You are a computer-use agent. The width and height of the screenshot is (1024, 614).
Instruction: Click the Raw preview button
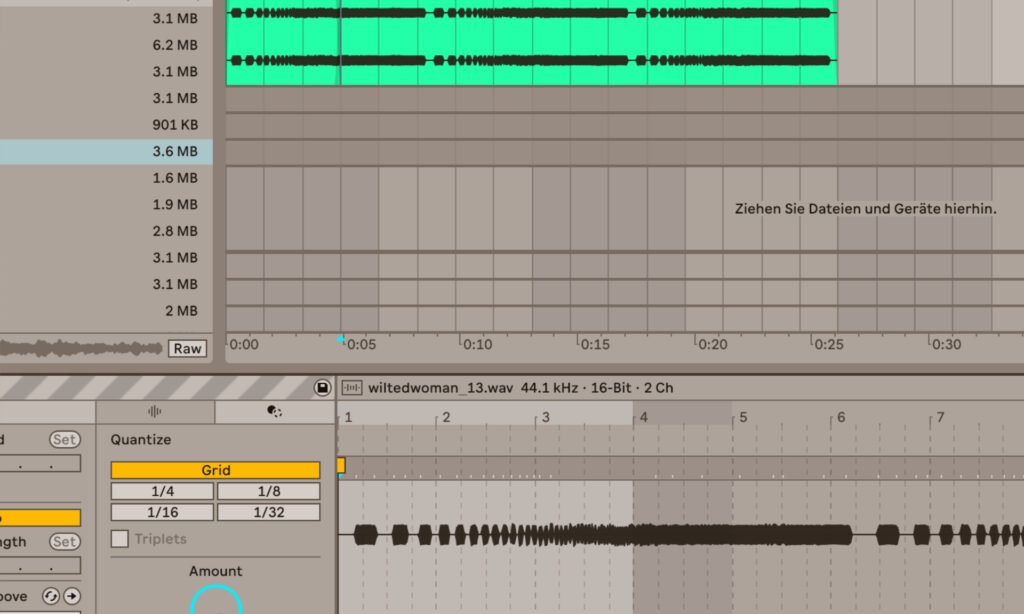187,349
